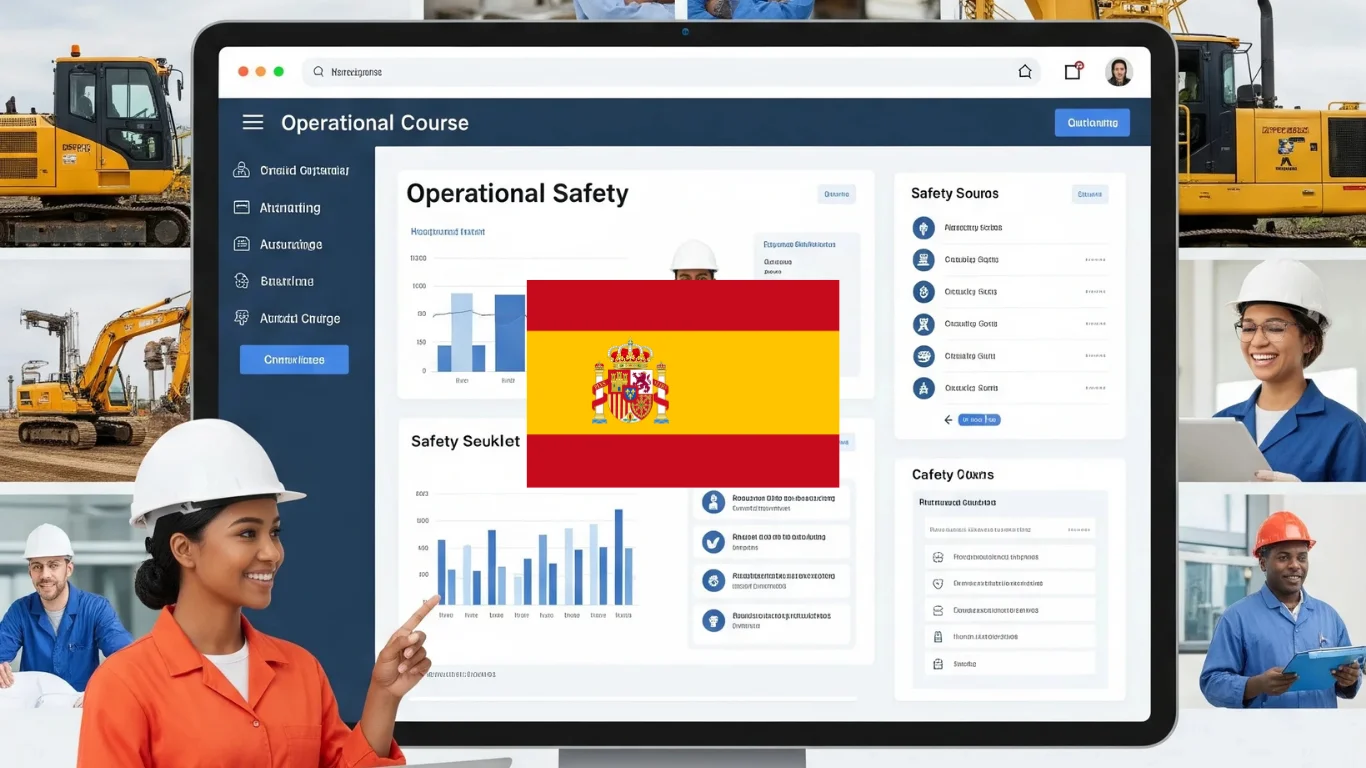1366x768 pixels.
Task: Open the Ausuratinge sidebar item
Action: pyautogui.click(x=290, y=244)
